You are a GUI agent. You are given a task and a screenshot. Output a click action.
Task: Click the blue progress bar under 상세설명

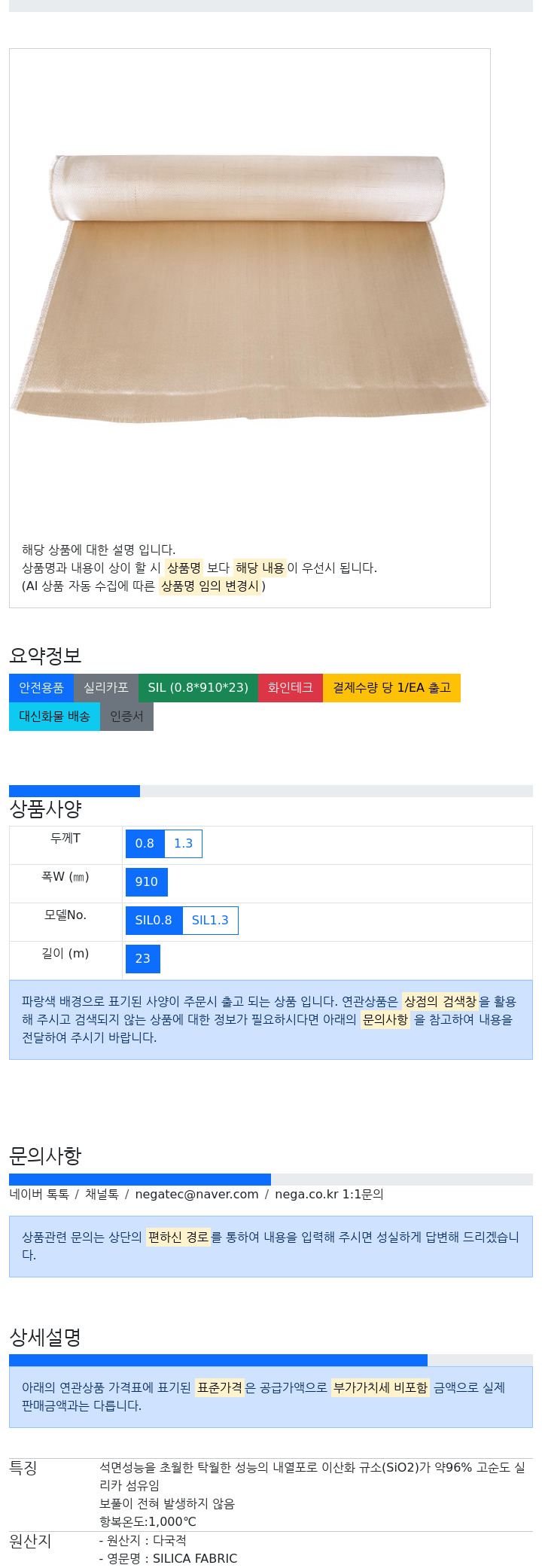coord(218,1361)
